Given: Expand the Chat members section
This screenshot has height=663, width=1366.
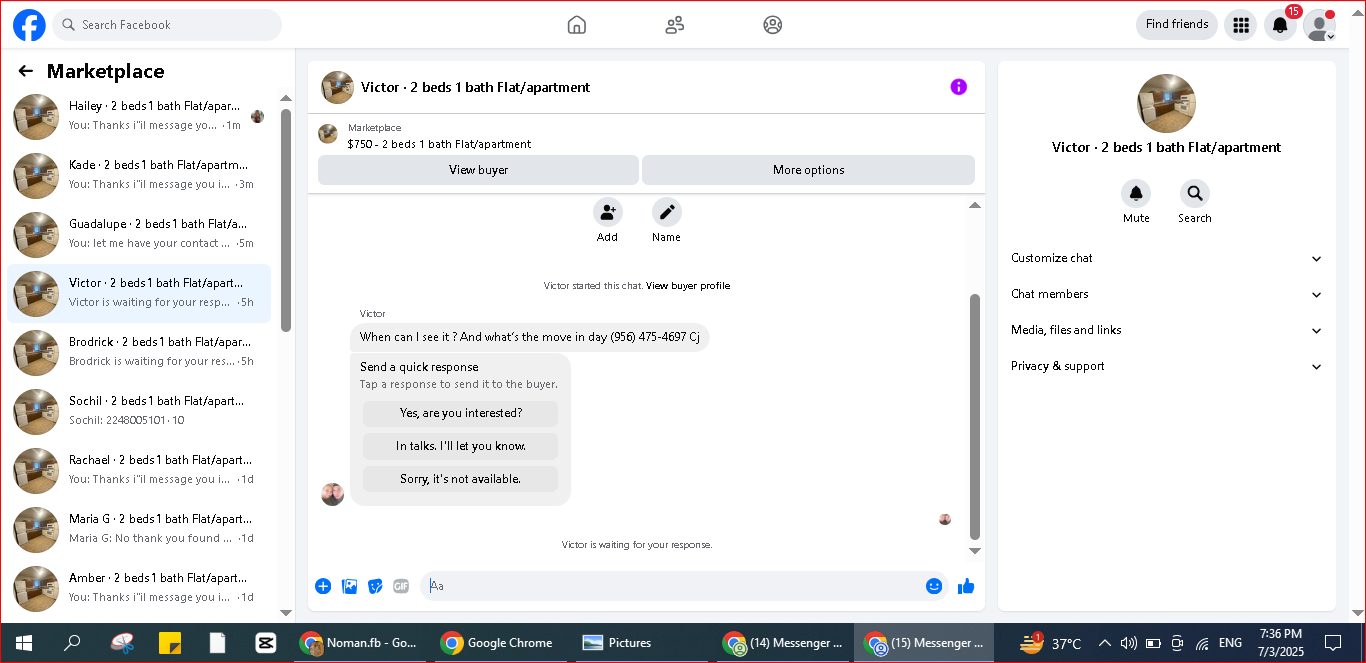Looking at the screenshot, I should tap(1166, 294).
